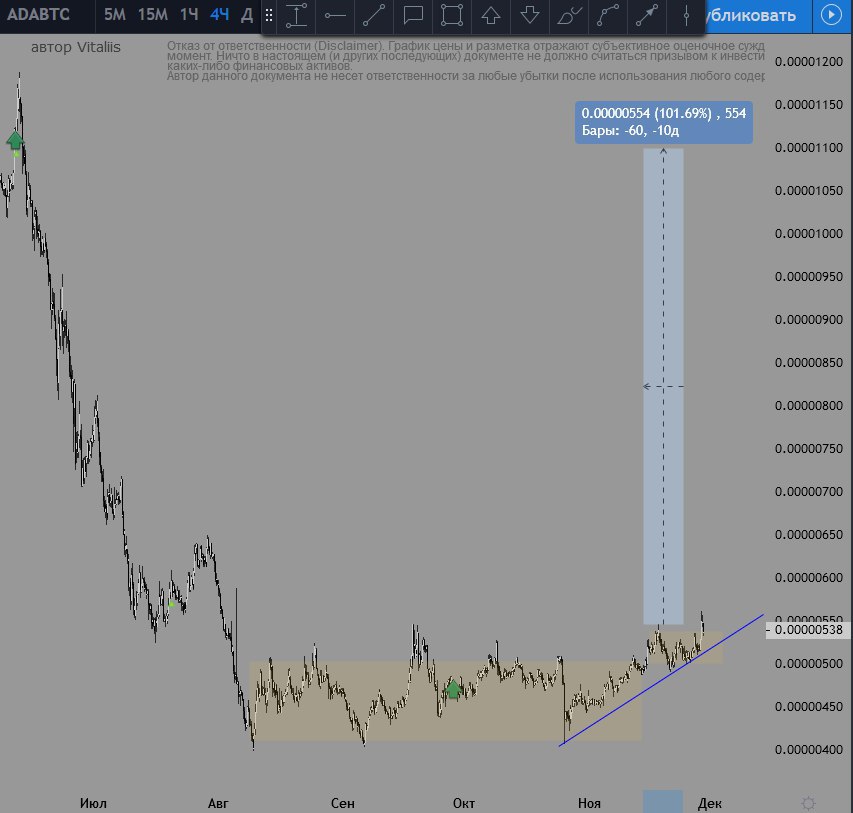
Task: Select the Д daily timeframe
Action: (x=247, y=14)
